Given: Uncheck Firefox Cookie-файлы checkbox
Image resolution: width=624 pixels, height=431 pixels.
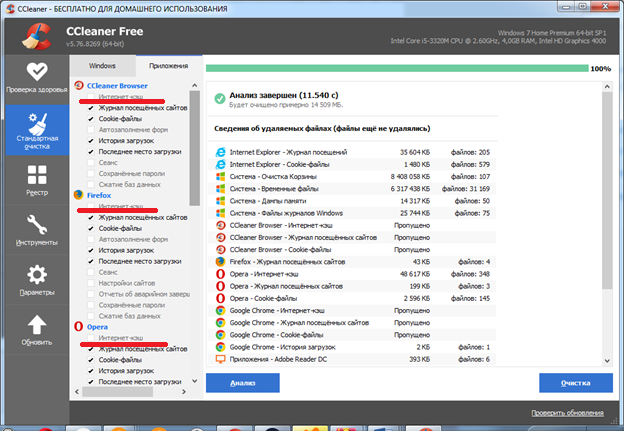Looking at the screenshot, I should (x=91, y=228).
